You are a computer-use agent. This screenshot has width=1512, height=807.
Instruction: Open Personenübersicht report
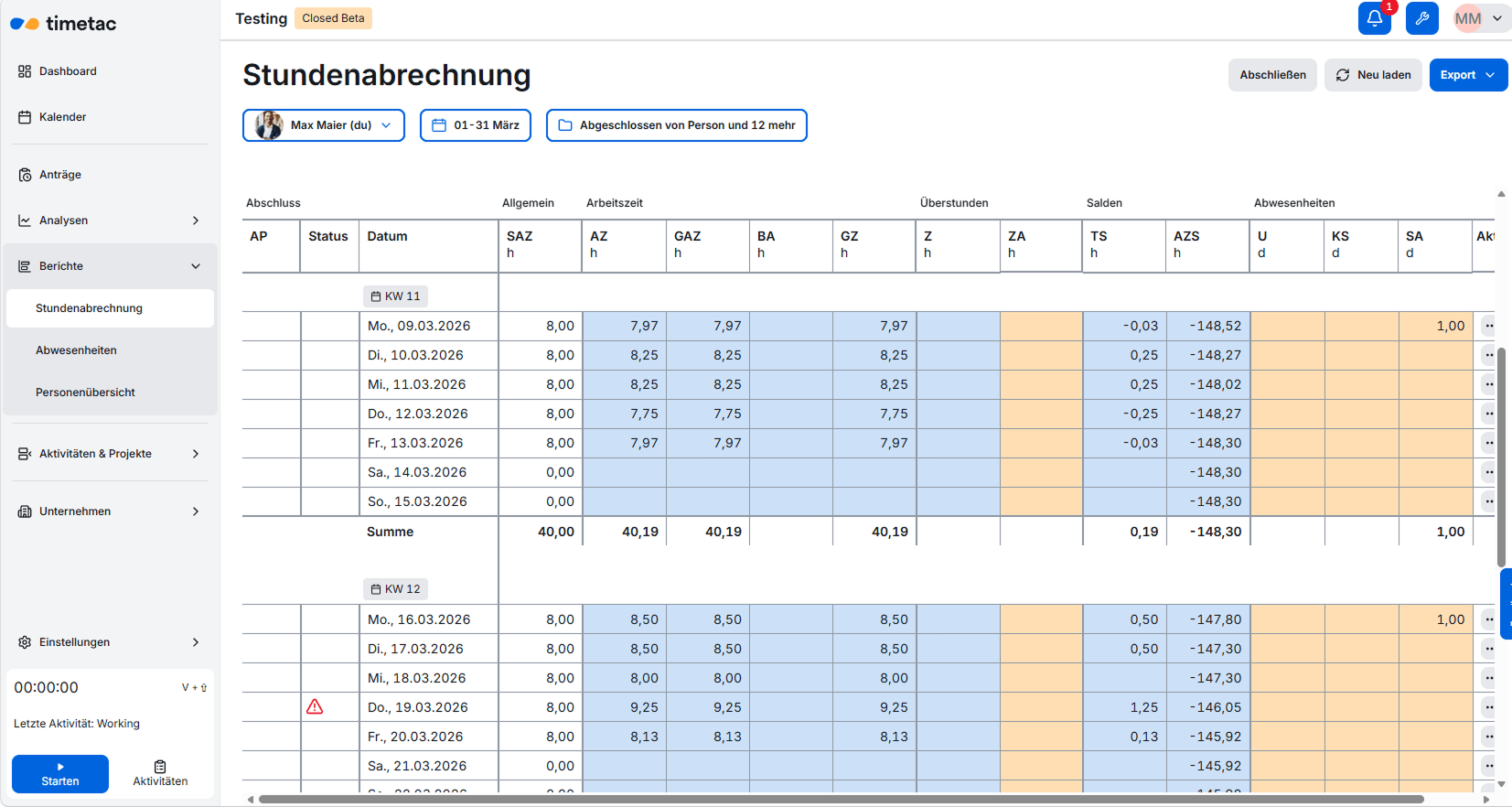tap(85, 393)
